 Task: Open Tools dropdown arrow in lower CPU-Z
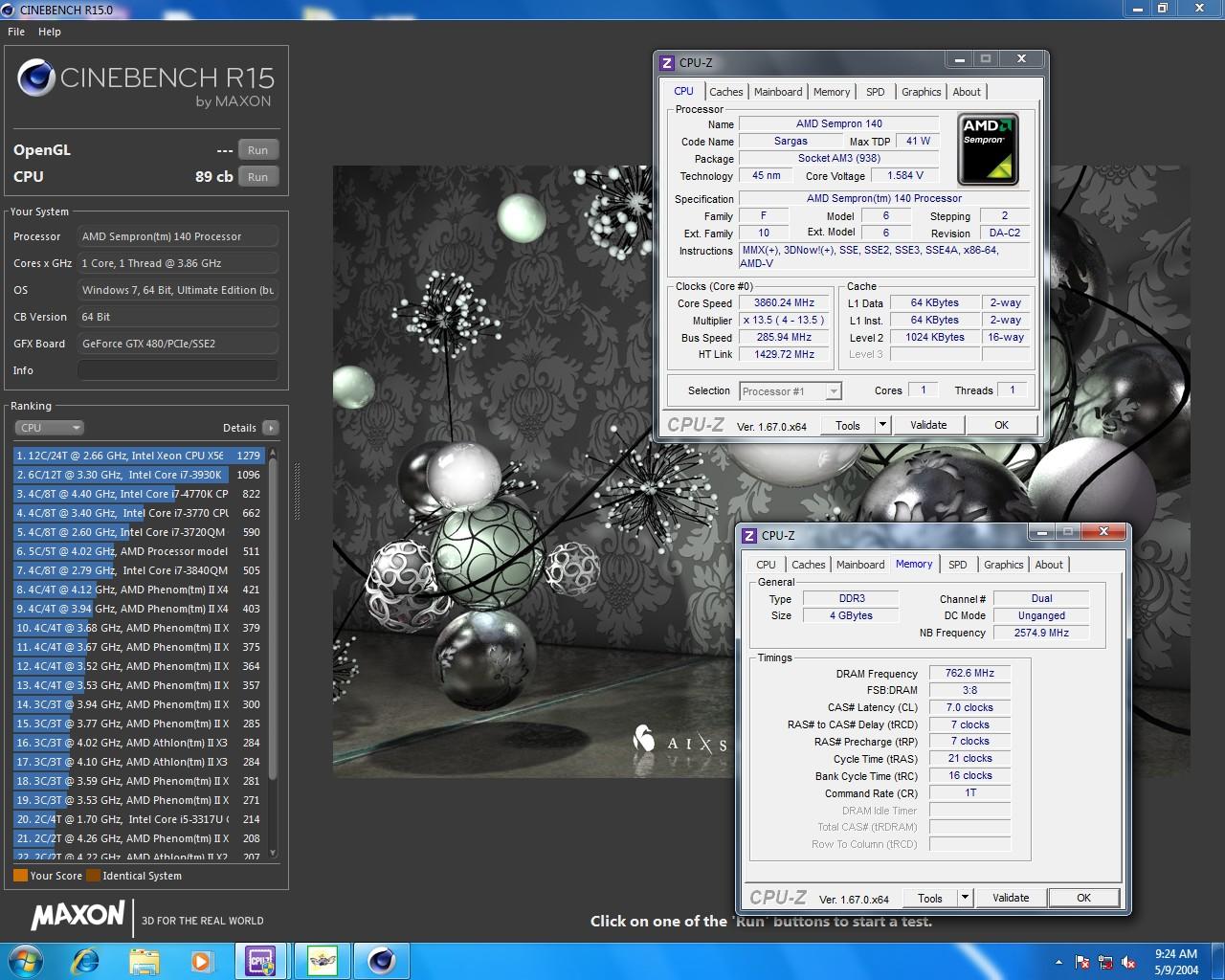[x=965, y=898]
